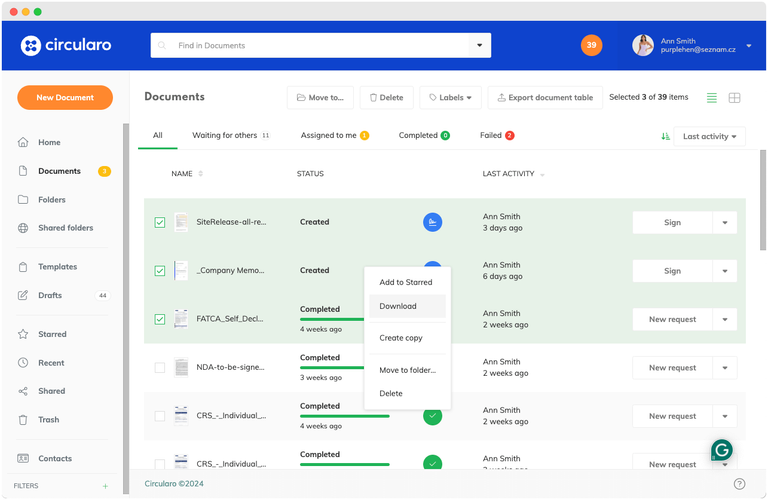Click blue status icon for SiteRelease document

432,222
